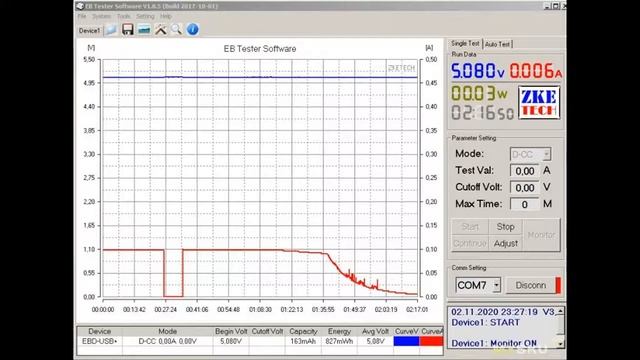The image size is (640, 360).
Task: Open the tools hammer icon
Action: (x=160, y=29)
